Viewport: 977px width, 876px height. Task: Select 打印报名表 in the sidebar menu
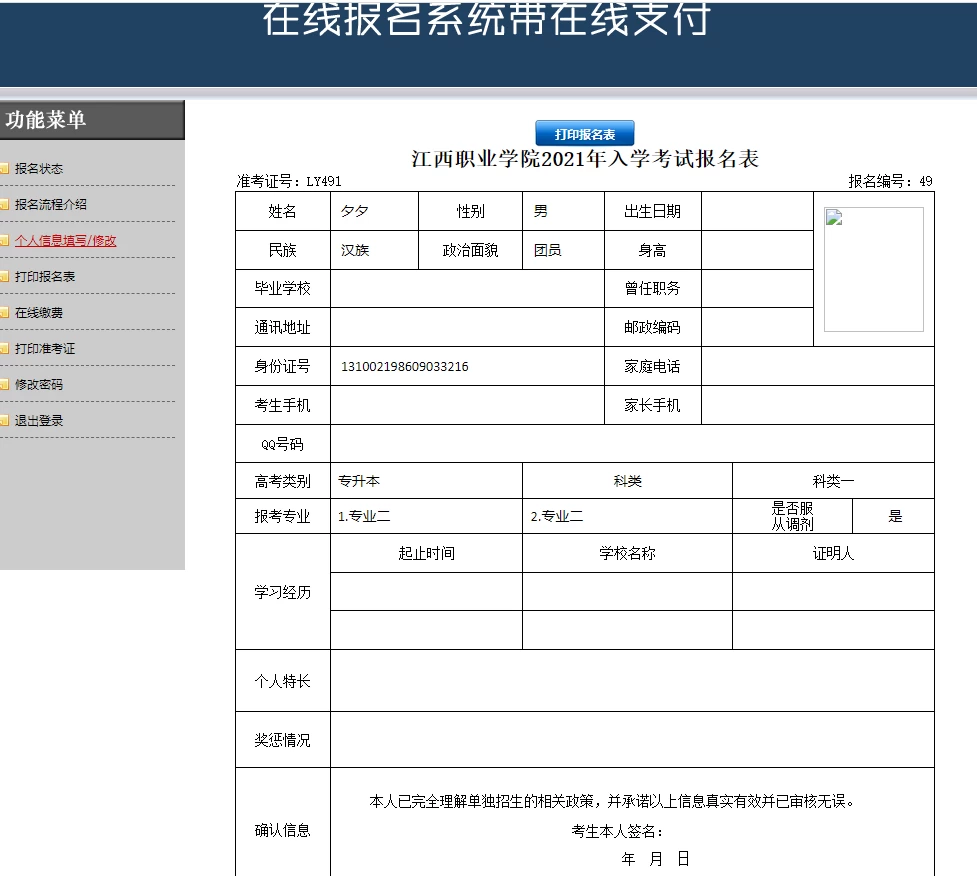coord(45,277)
